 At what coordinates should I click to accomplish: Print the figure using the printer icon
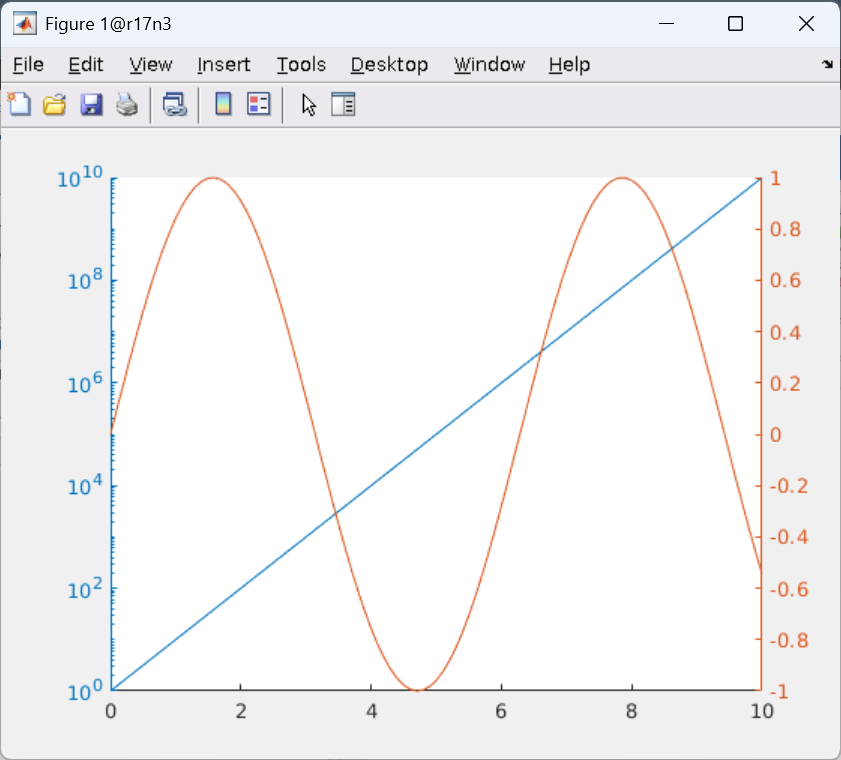127,104
